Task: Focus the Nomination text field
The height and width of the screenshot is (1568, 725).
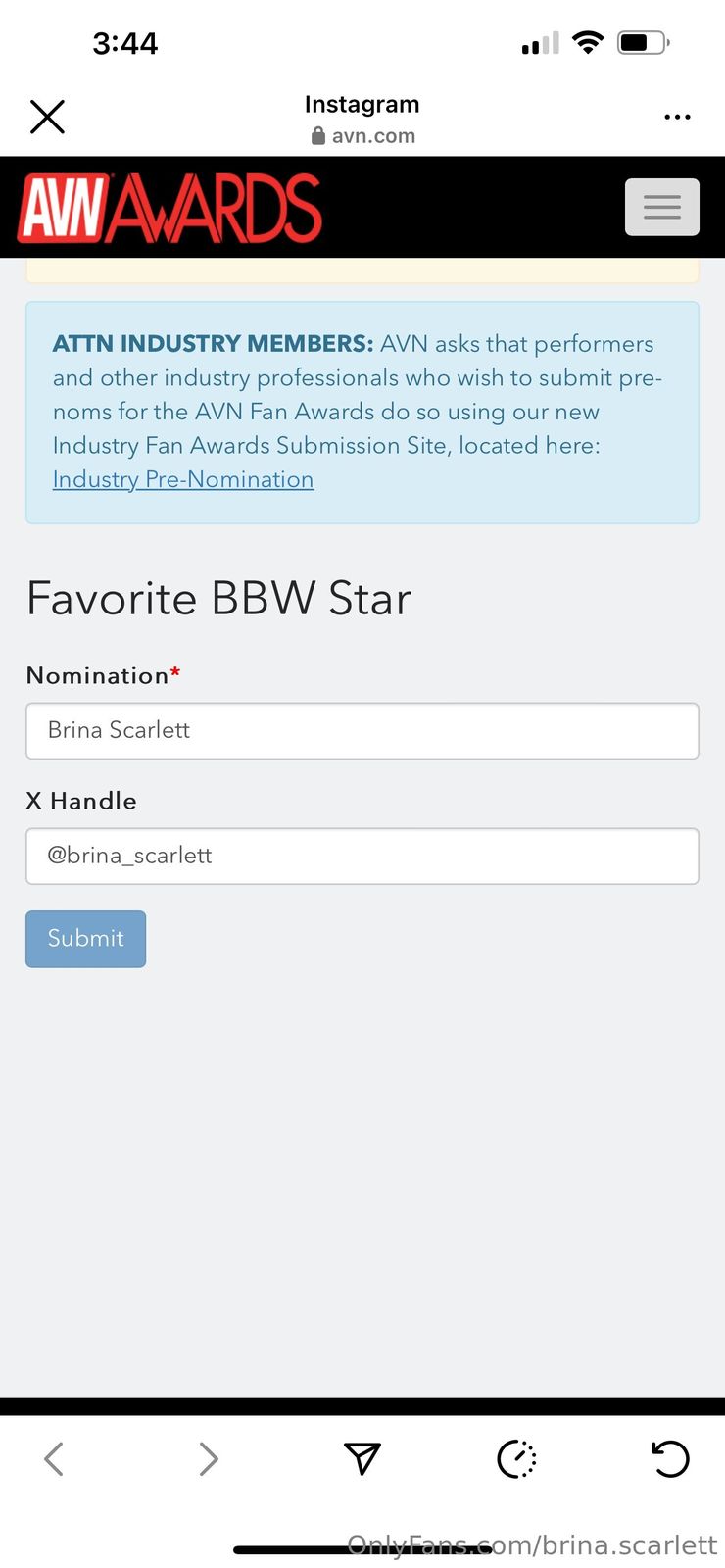Action: coord(362,731)
